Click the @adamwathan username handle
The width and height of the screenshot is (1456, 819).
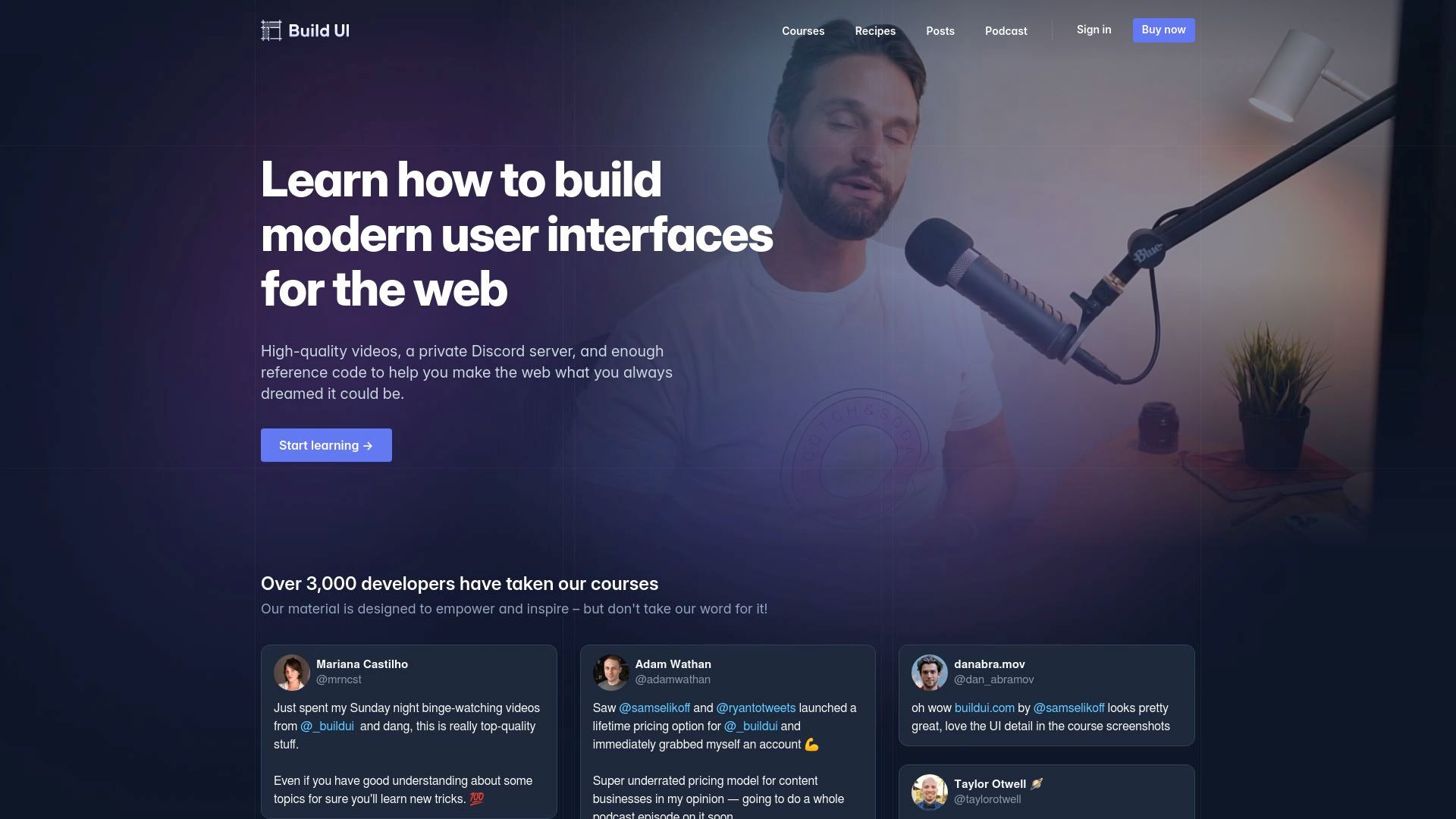coord(672,680)
